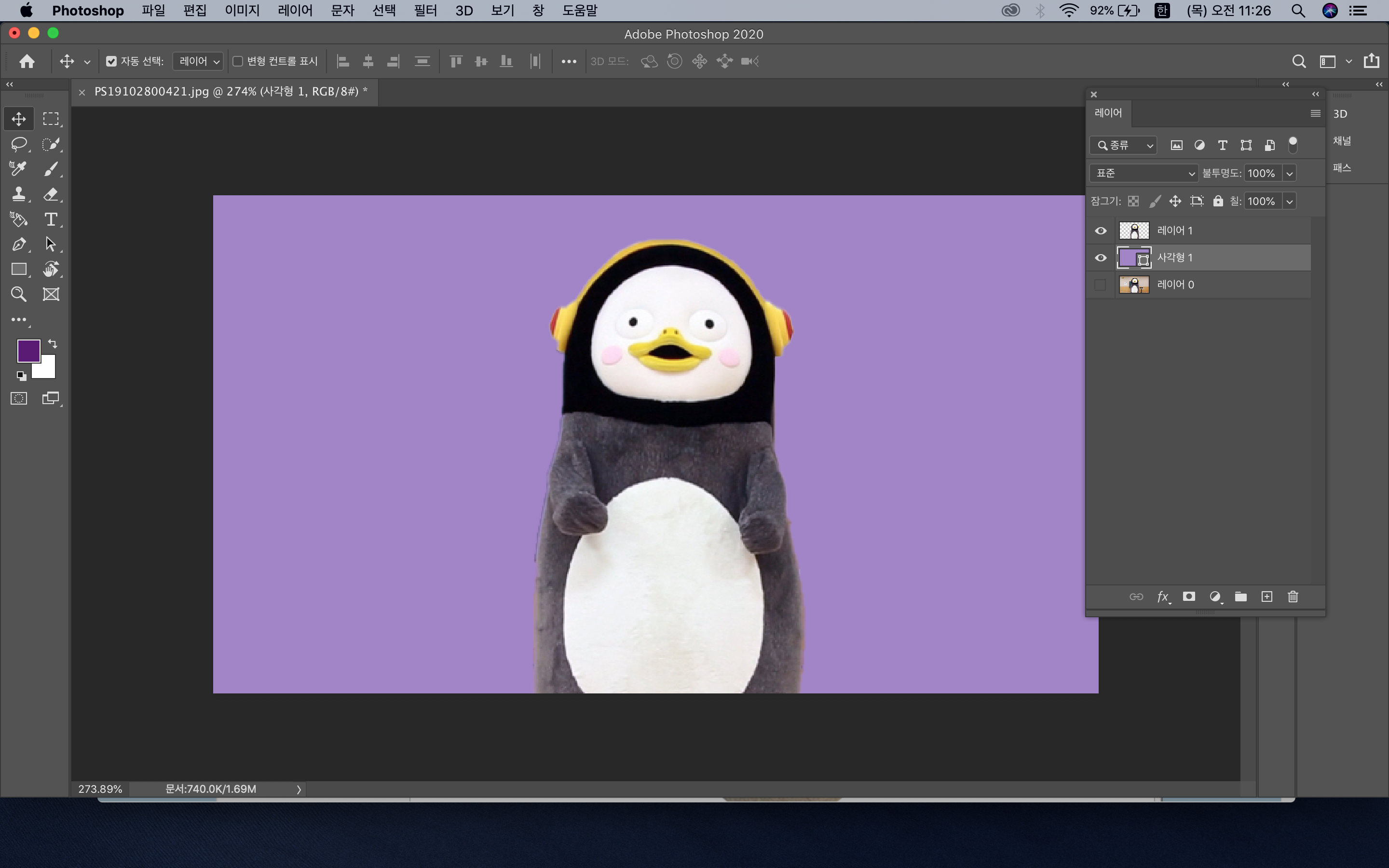This screenshot has width=1389, height=868.
Task: Click the purple foreground color swatch
Action: point(28,351)
